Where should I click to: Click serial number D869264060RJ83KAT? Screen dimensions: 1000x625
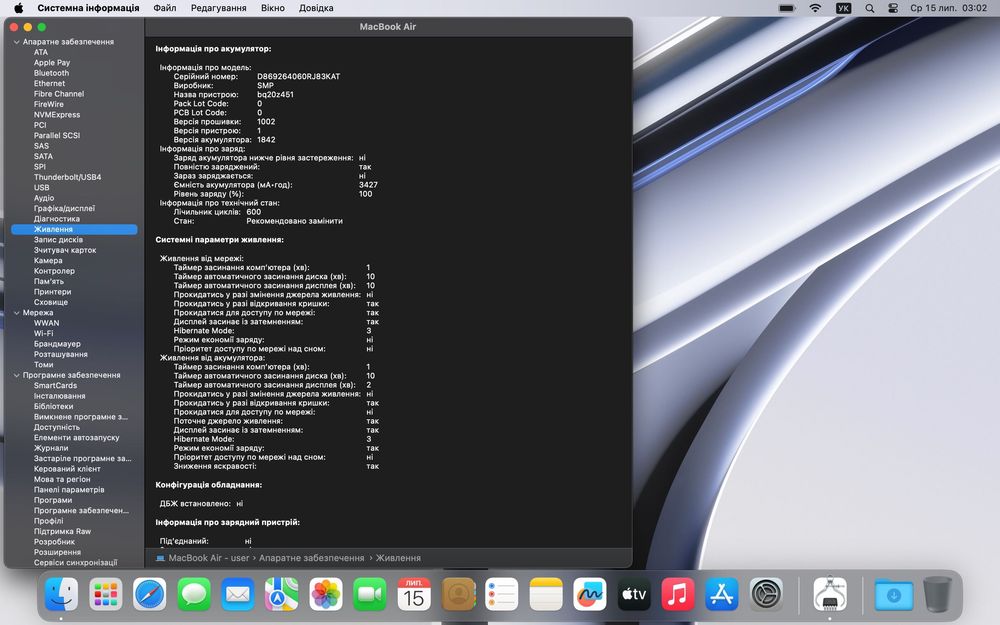(298, 77)
